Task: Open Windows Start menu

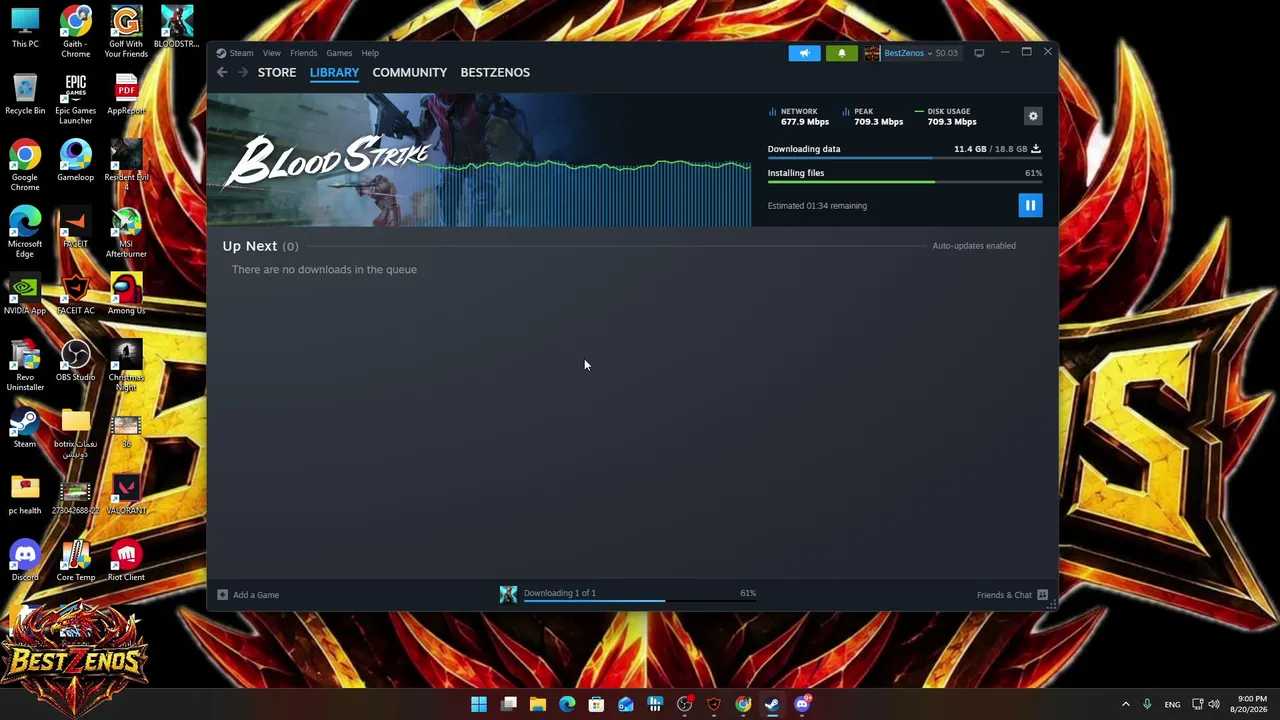Action: tap(479, 704)
